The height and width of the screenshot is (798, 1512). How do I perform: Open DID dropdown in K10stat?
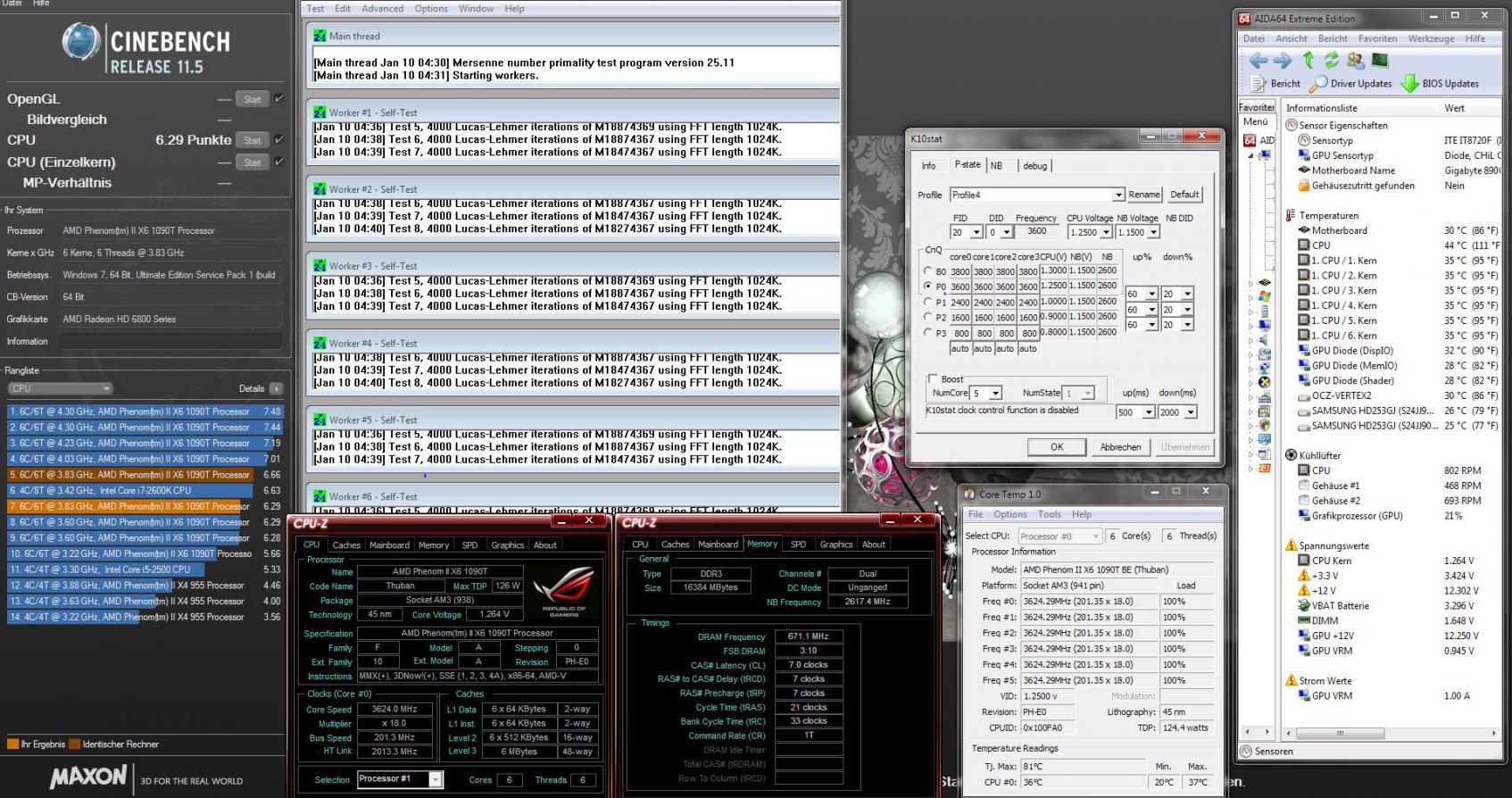1006,232
